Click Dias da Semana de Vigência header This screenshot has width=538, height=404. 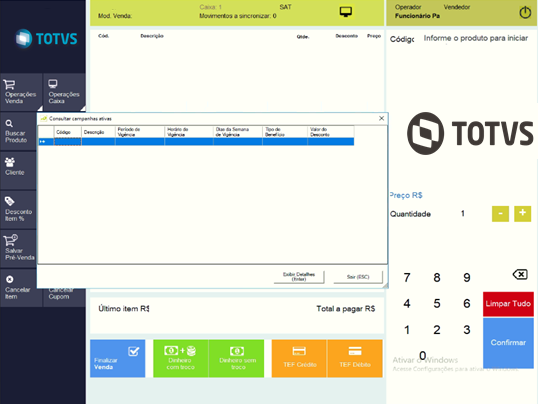pyautogui.click(x=238, y=132)
